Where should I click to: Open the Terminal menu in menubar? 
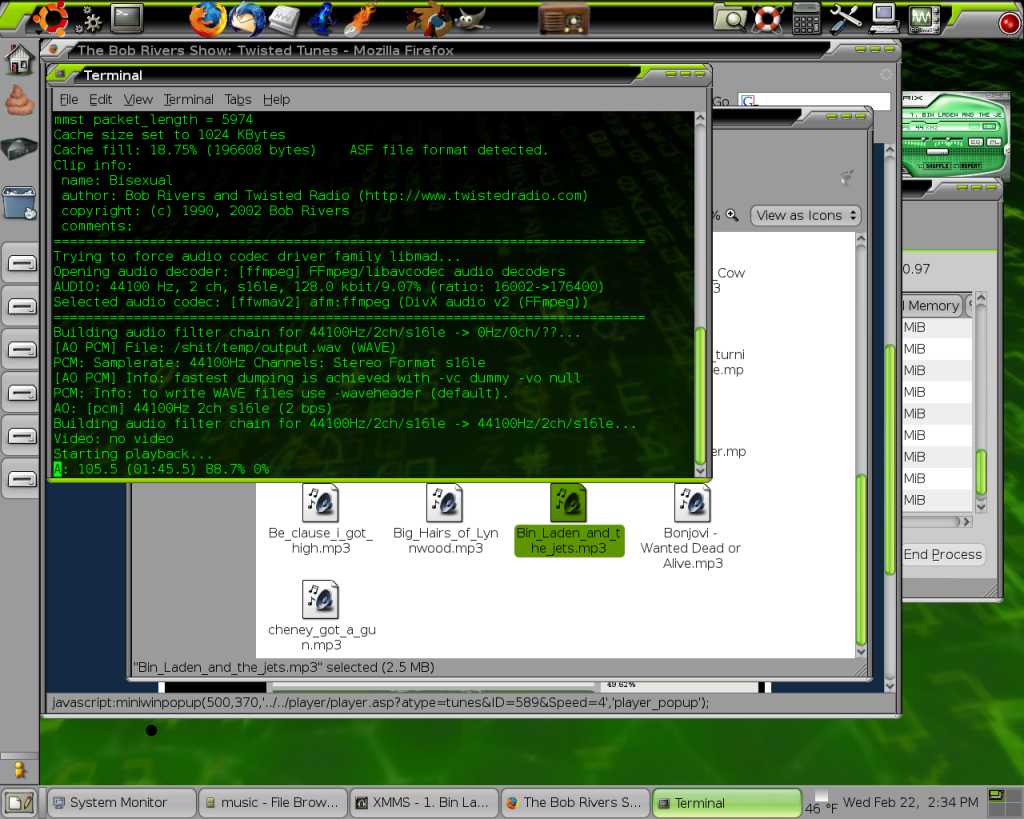pos(188,99)
